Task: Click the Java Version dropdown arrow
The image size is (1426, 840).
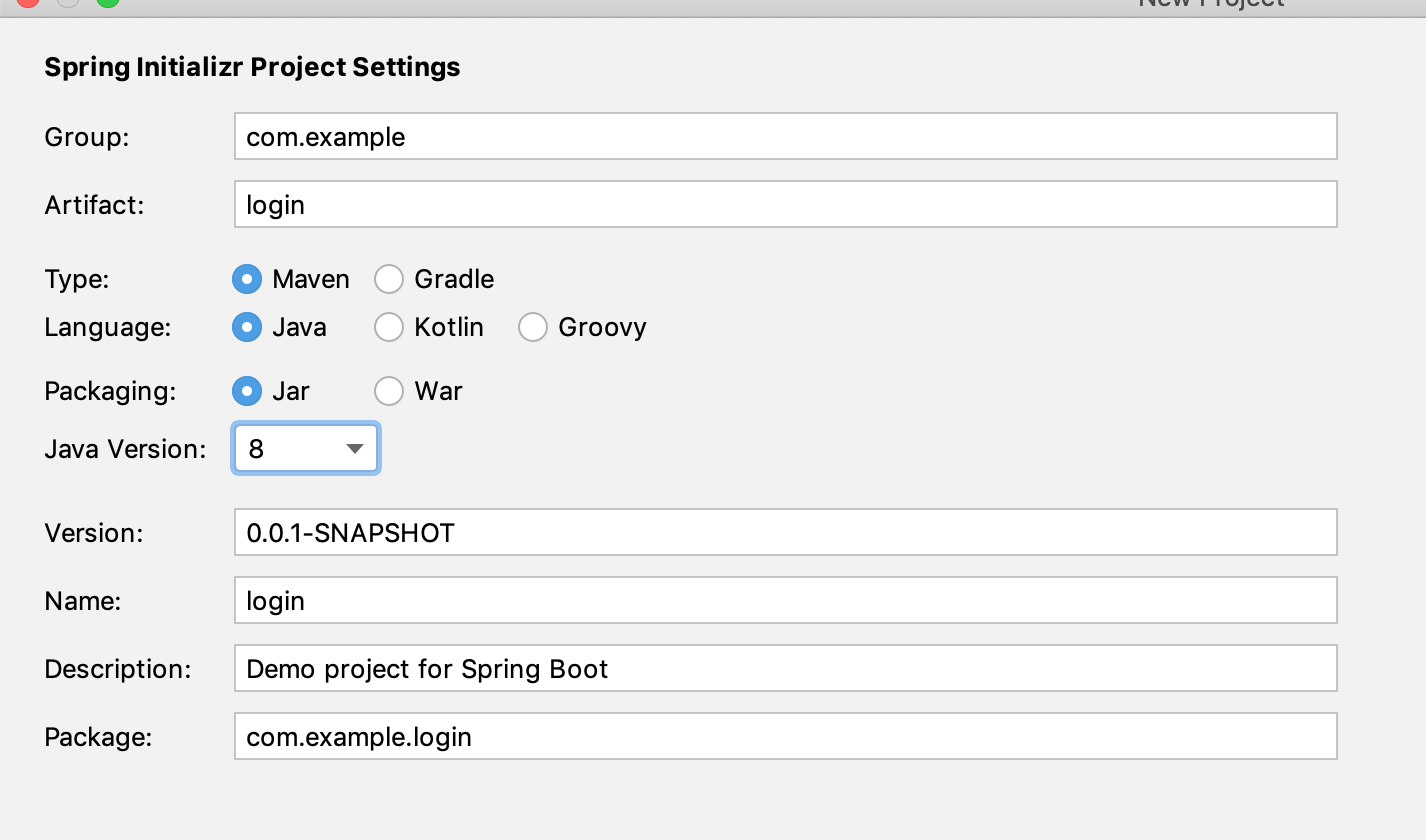Action: coord(354,449)
